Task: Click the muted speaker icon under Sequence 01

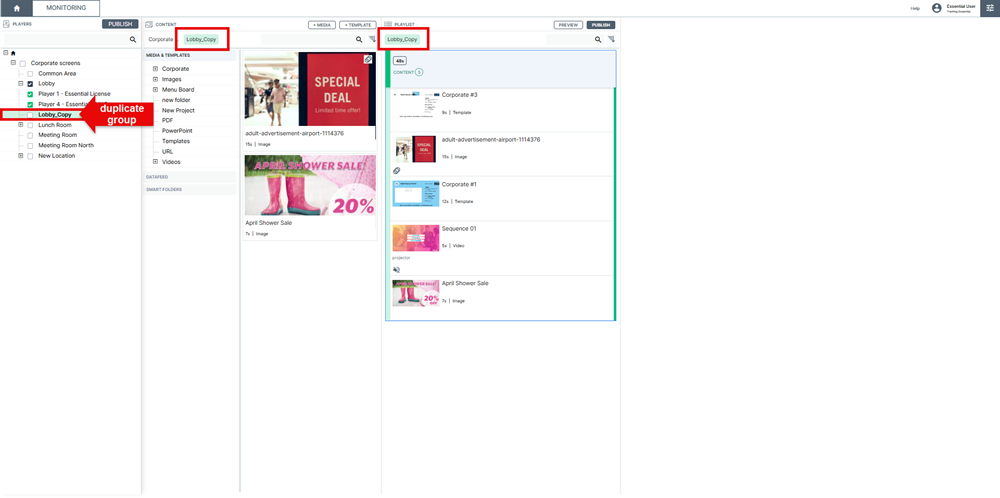Action: (396, 270)
